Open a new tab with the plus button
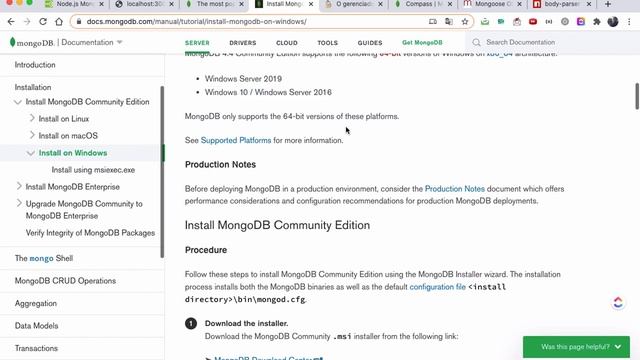 (x=608, y=4)
